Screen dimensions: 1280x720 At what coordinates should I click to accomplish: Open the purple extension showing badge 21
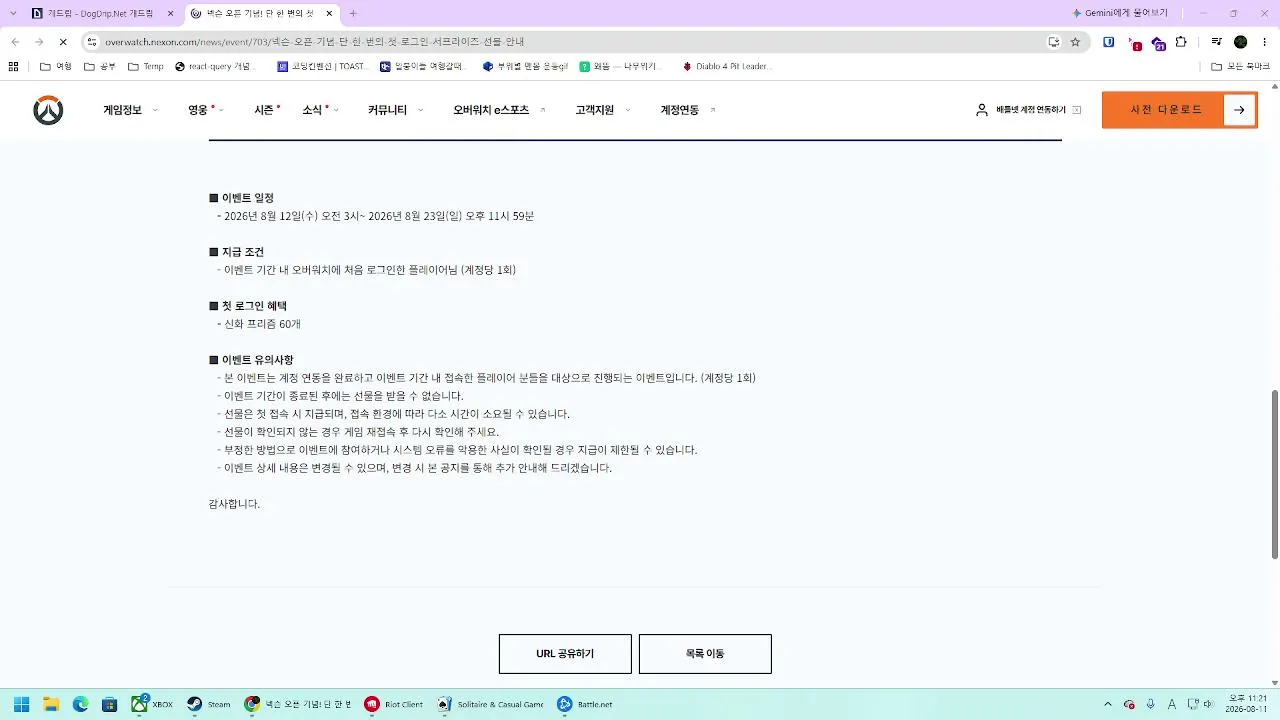pos(1158,43)
